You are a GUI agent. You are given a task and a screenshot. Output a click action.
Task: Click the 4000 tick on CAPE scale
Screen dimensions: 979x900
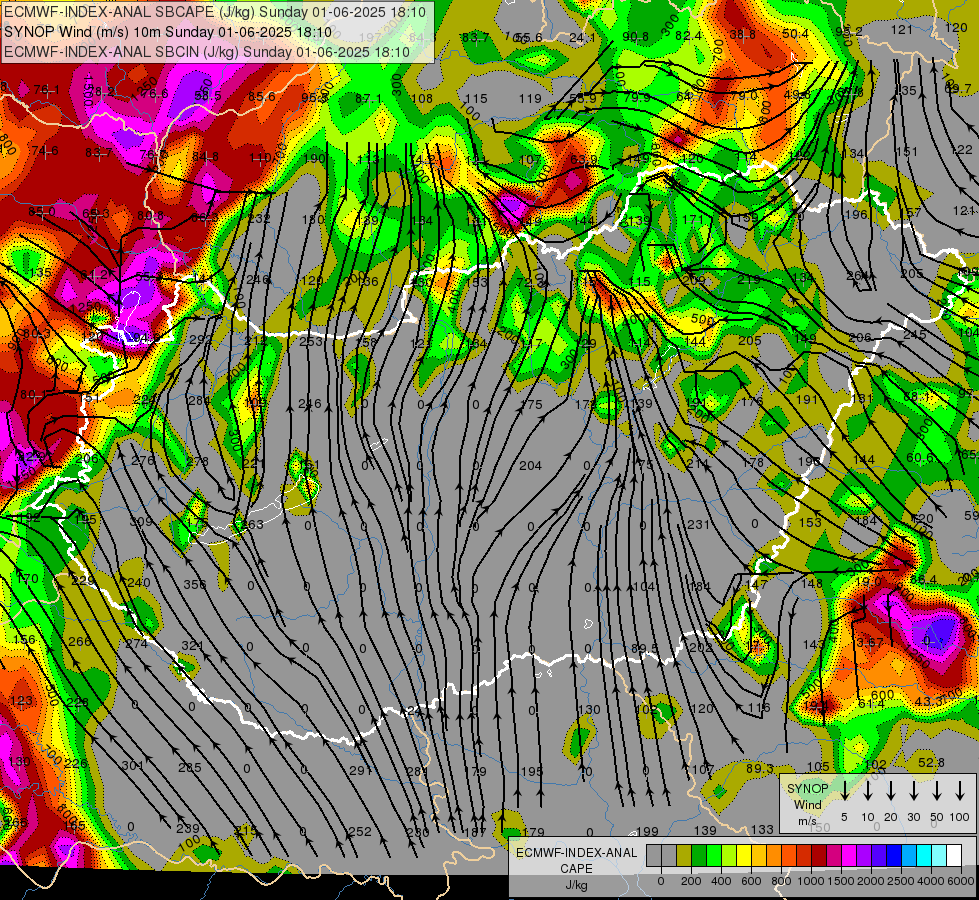pyautogui.click(x=931, y=881)
